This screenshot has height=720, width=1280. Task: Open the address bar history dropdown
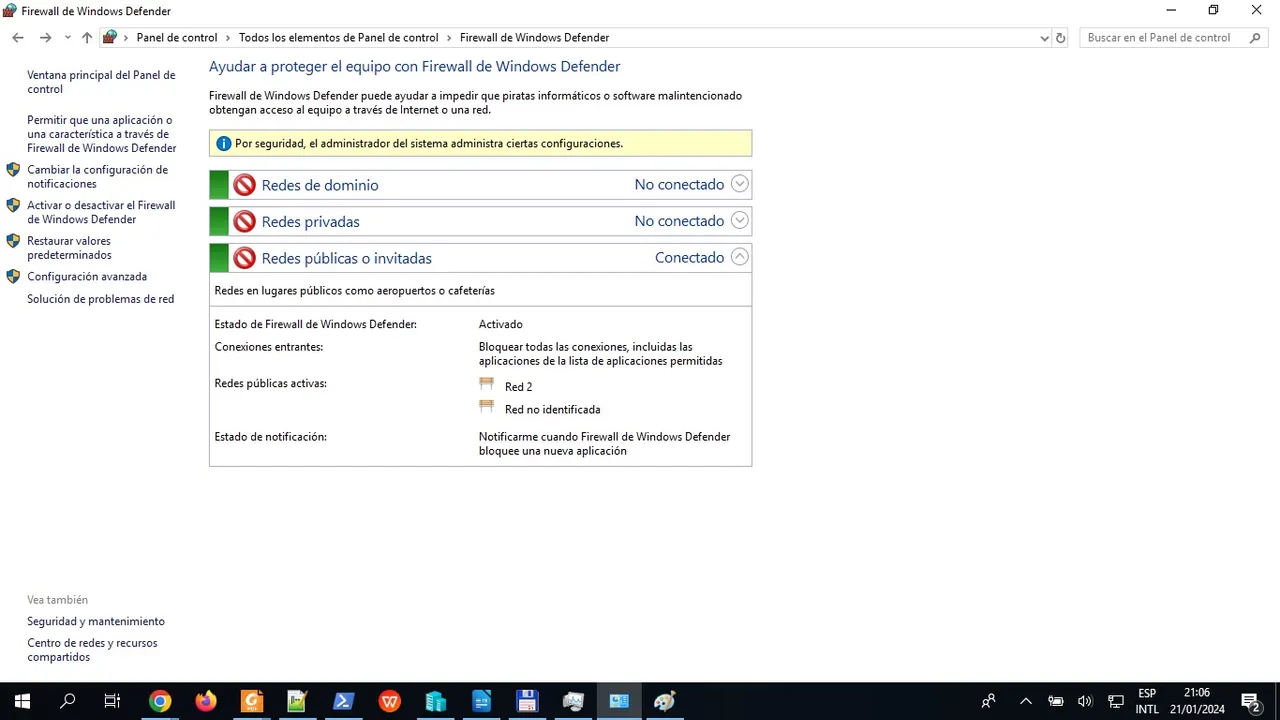(x=1045, y=38)
